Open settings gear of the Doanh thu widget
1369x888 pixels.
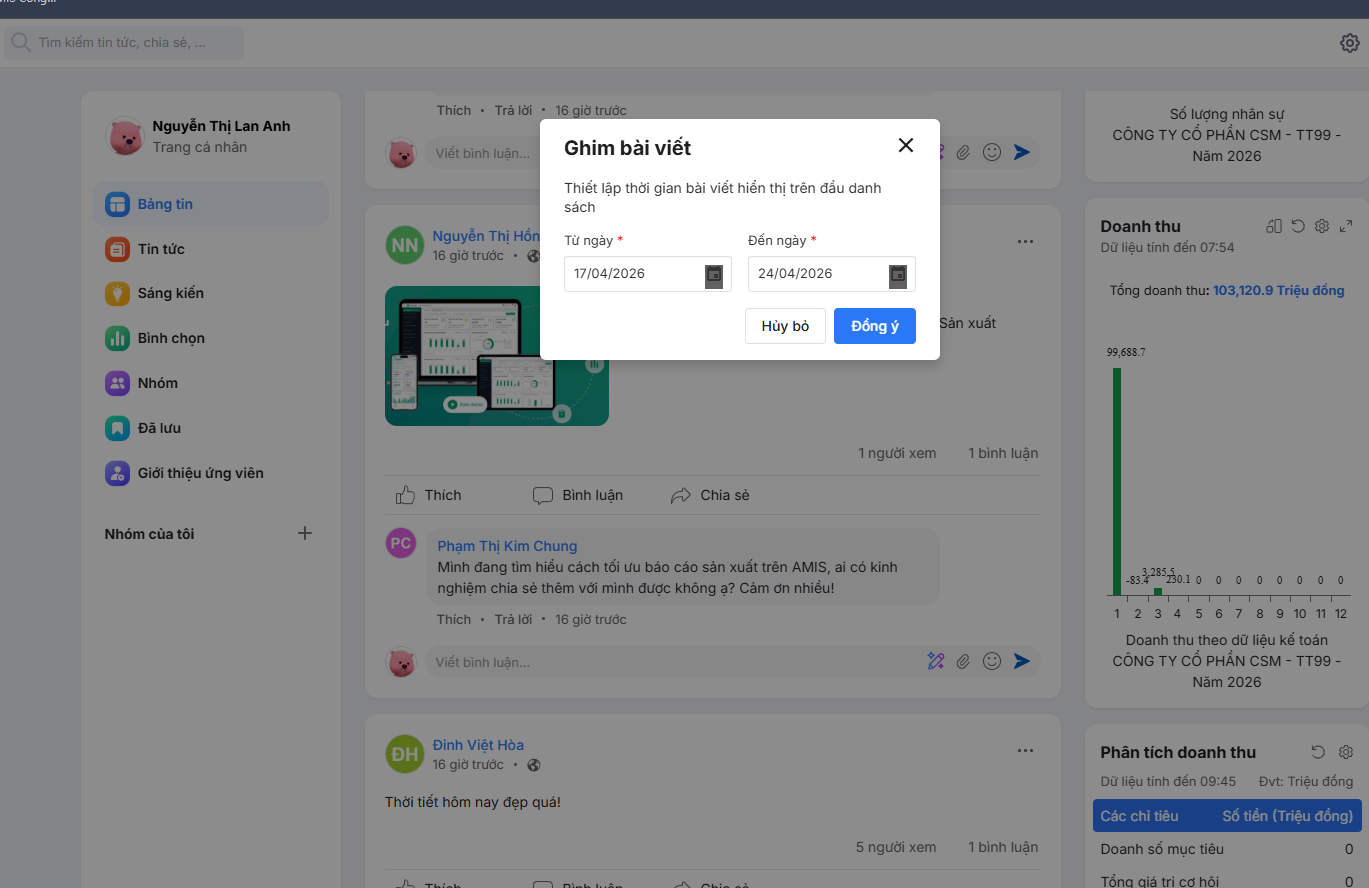1322,226
